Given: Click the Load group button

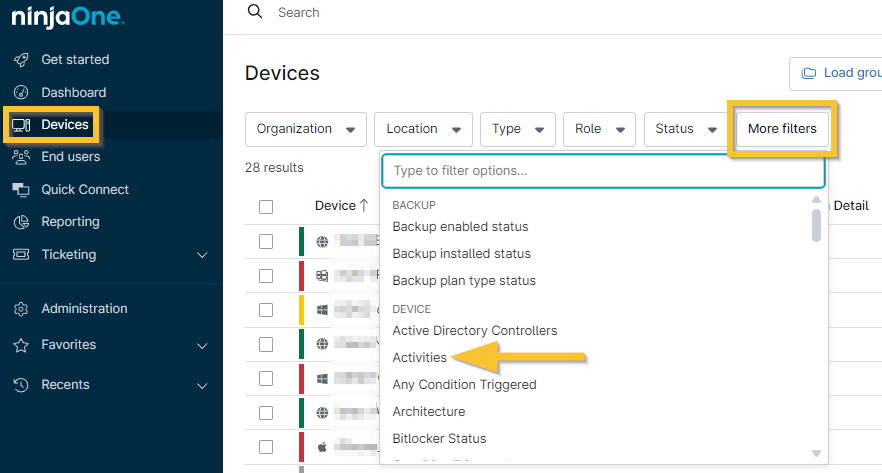Looking at the screenshot, I should (x=836, y=74).
